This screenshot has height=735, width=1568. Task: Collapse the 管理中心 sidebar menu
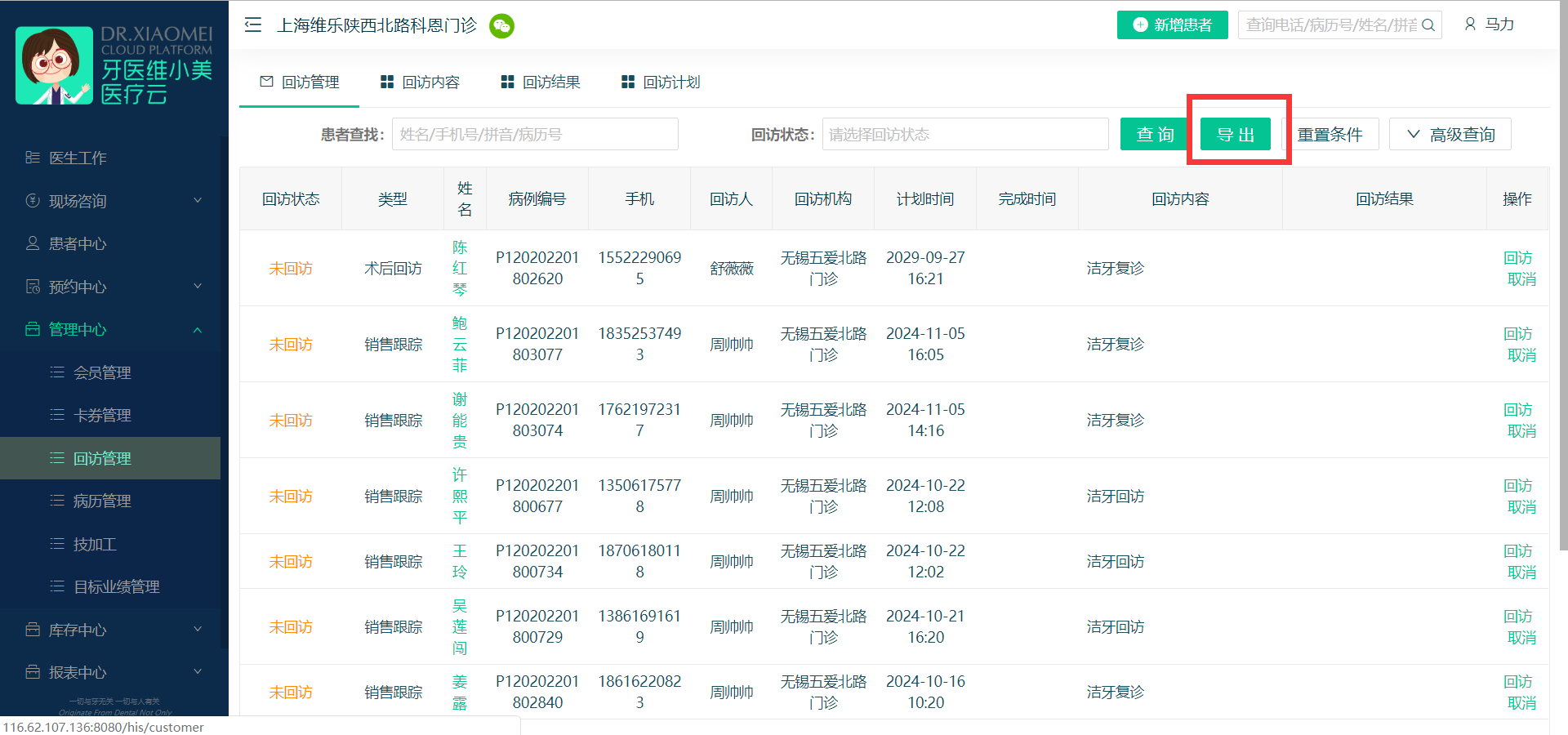click(x=197, y=330)
